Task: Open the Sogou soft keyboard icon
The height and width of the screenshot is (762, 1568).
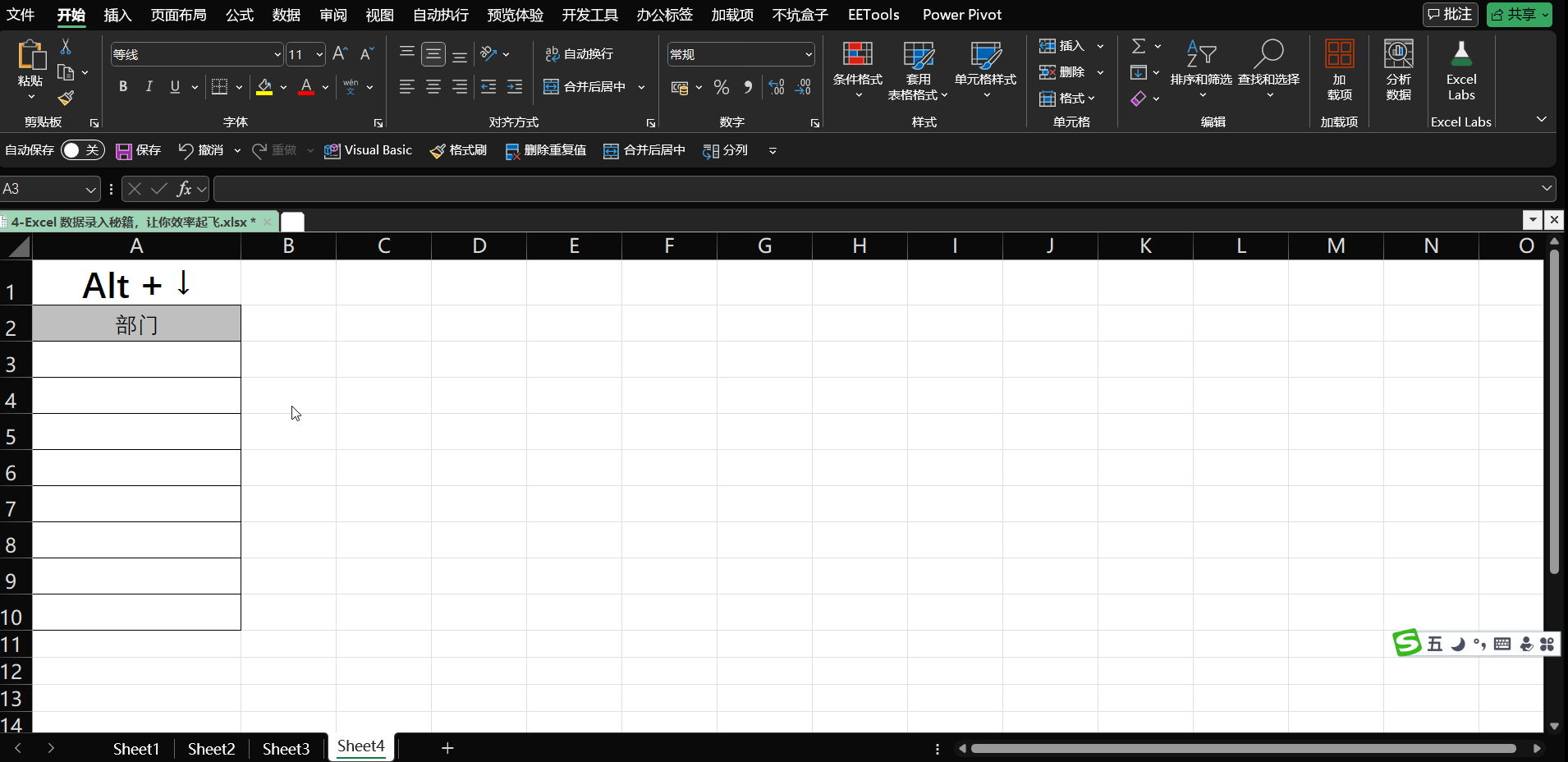Action: pyautogui.click(x=1502, y=644)
